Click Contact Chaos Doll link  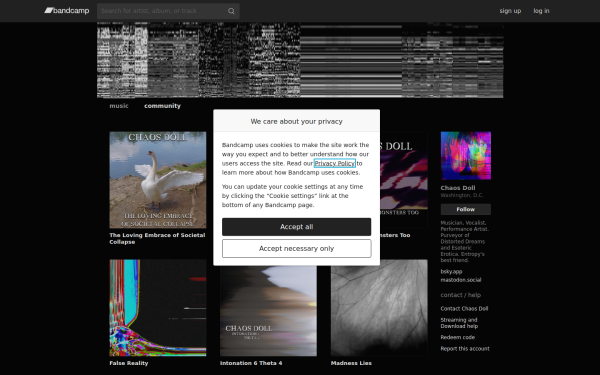click(464, 309)
